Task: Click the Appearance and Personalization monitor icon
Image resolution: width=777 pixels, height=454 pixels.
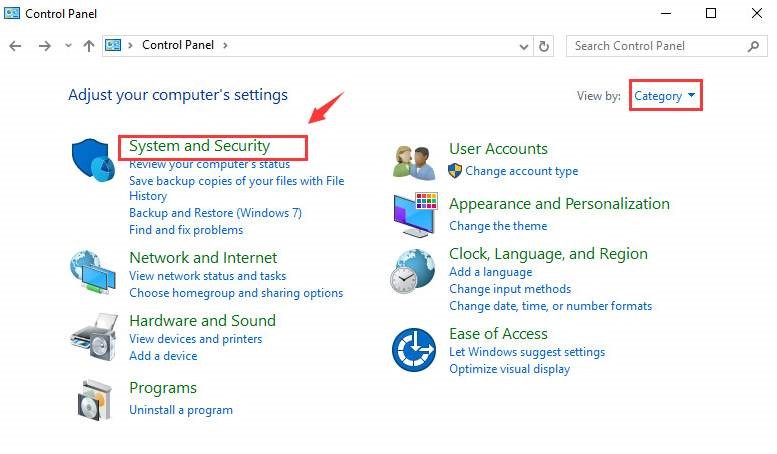Action: [x=414, y=214]
